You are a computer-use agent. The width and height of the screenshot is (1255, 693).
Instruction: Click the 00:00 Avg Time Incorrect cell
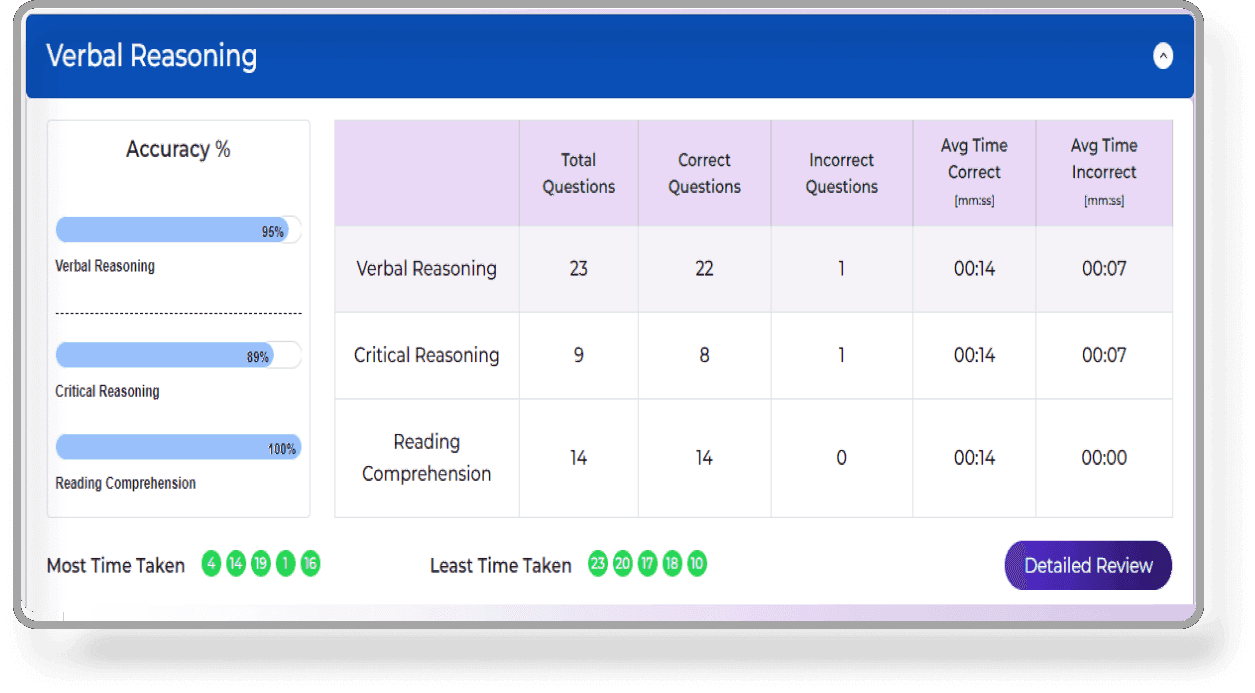click(1104, 458)
